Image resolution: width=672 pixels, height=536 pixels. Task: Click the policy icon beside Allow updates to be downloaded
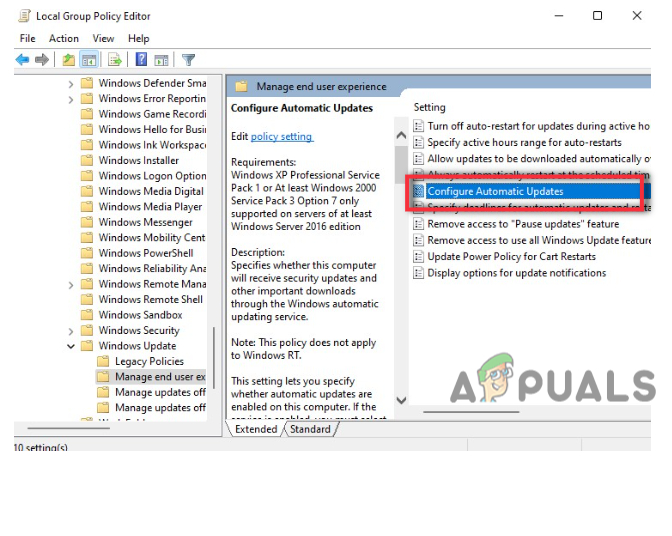pyautogui.click(x=418, y=159)
